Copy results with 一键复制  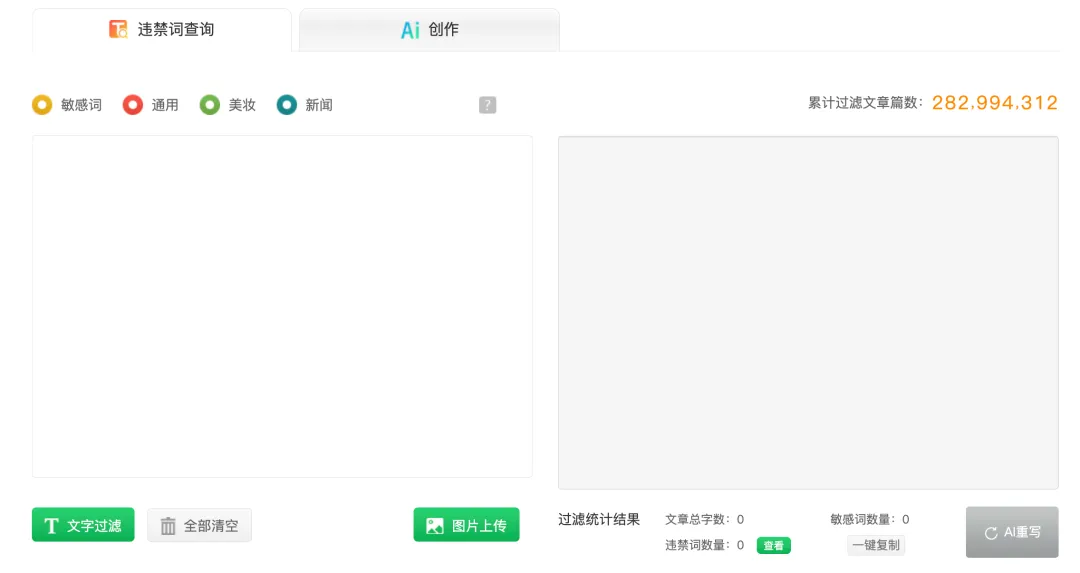pyautogui.click(x=876, y=545)
